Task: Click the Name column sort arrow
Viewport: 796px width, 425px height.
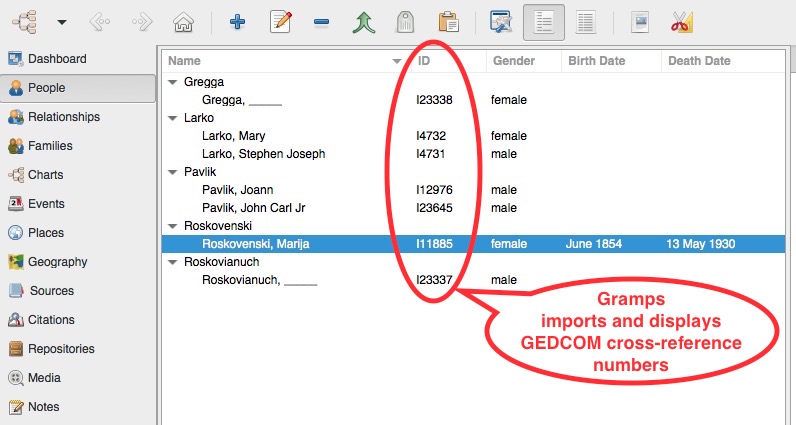Action: pos(396,61)
